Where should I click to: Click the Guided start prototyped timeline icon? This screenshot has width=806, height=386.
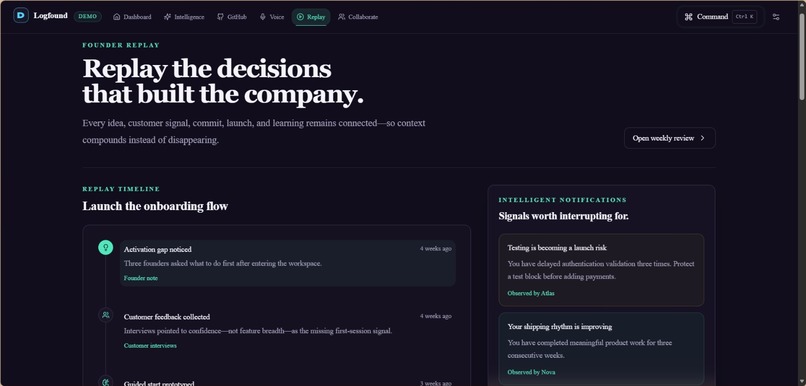coord(105,382)
